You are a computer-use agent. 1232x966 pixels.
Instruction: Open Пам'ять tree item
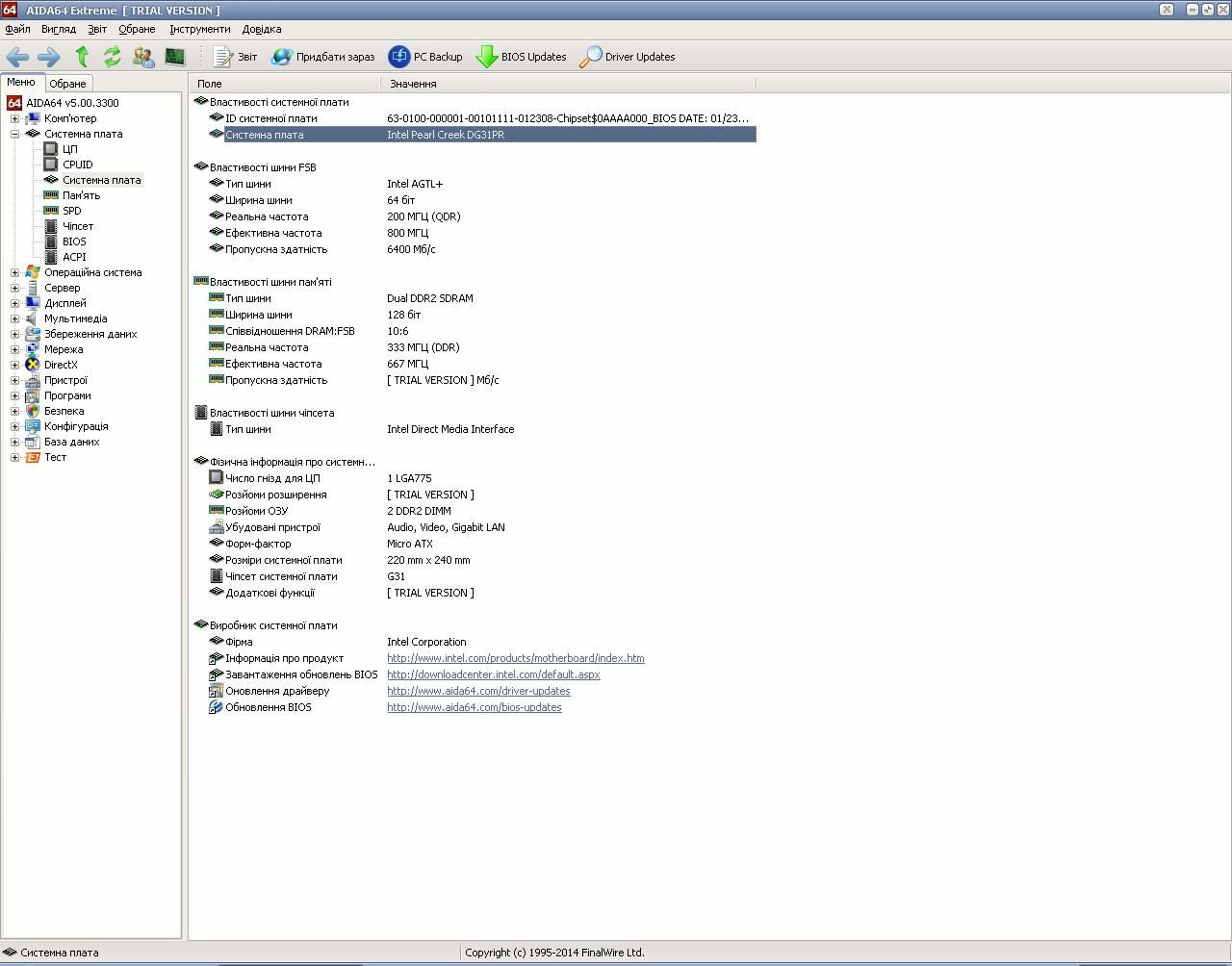(81, 195)
